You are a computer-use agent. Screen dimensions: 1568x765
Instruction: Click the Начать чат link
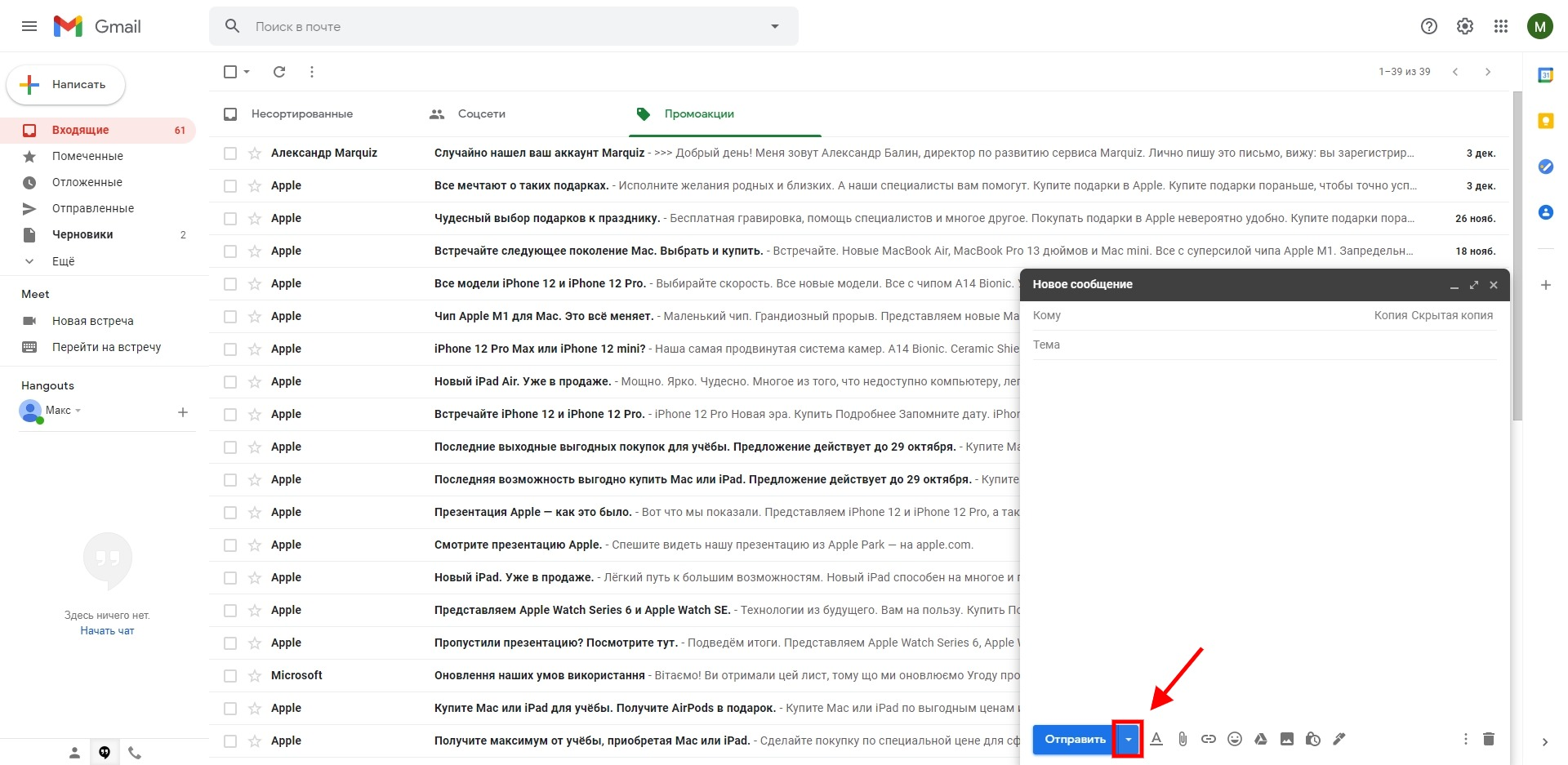tap(107, 631)
